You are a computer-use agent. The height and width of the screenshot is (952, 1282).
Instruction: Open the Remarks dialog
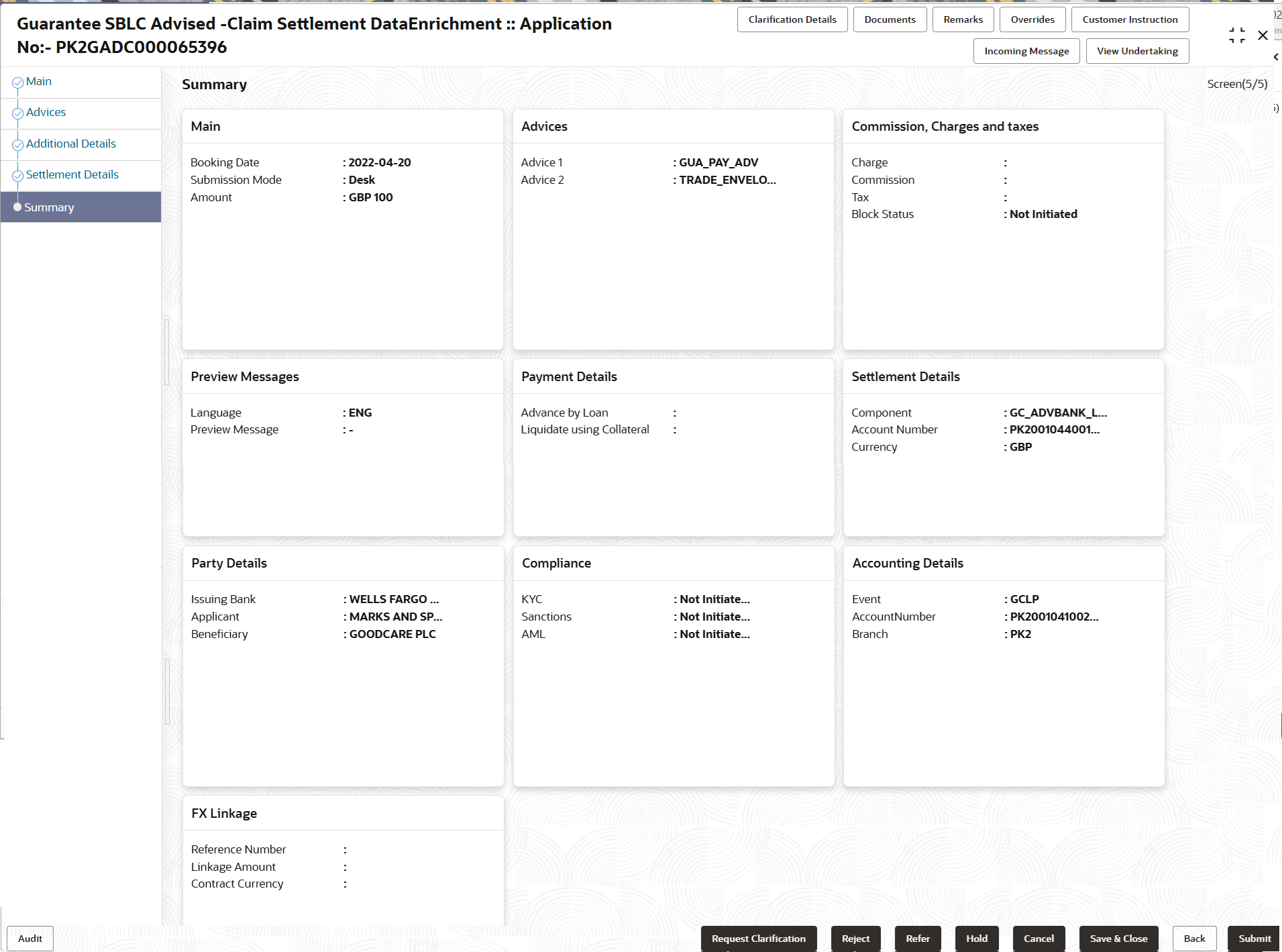tap(963, 19)
